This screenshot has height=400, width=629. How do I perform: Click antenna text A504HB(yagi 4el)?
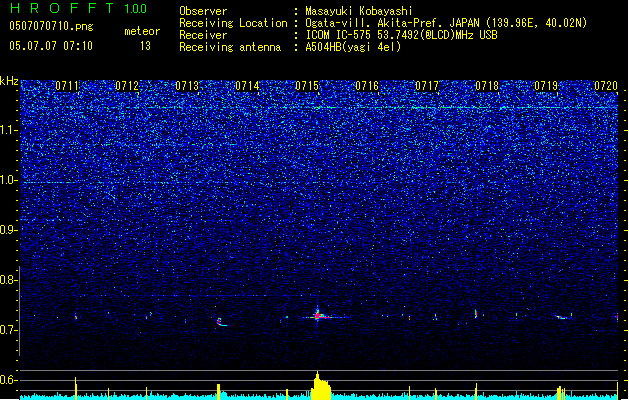point(353,47)
